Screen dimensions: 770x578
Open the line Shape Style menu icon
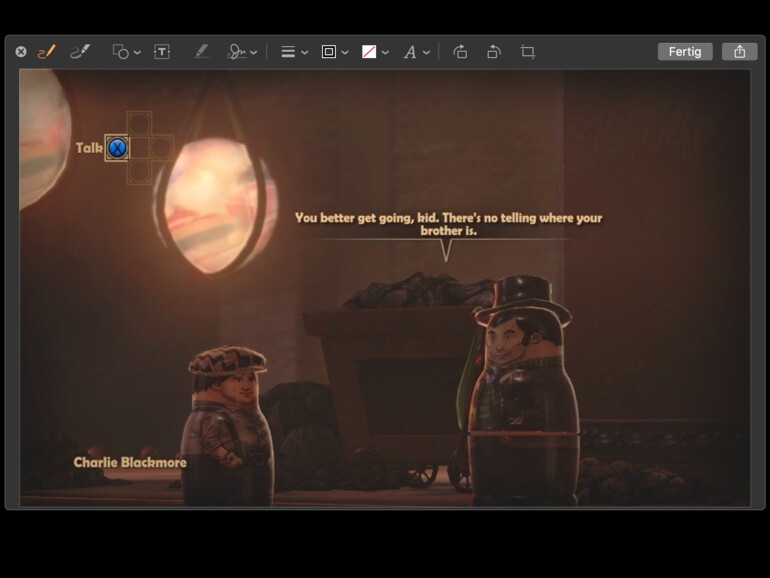(x=288, y=52)
